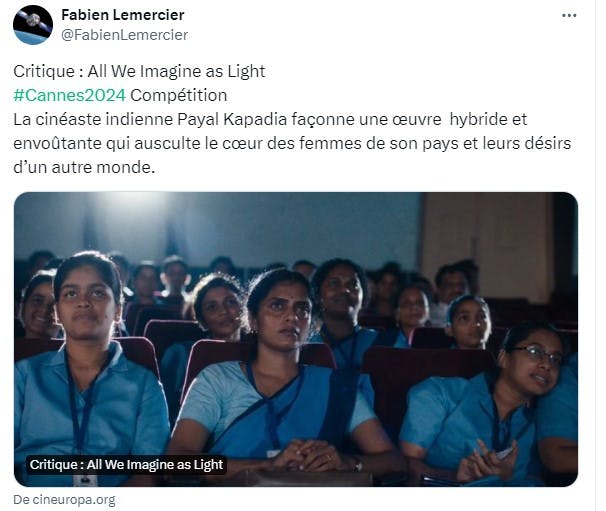
Task: Click the woman with a lanyard at image left
Action: (87, 367)
